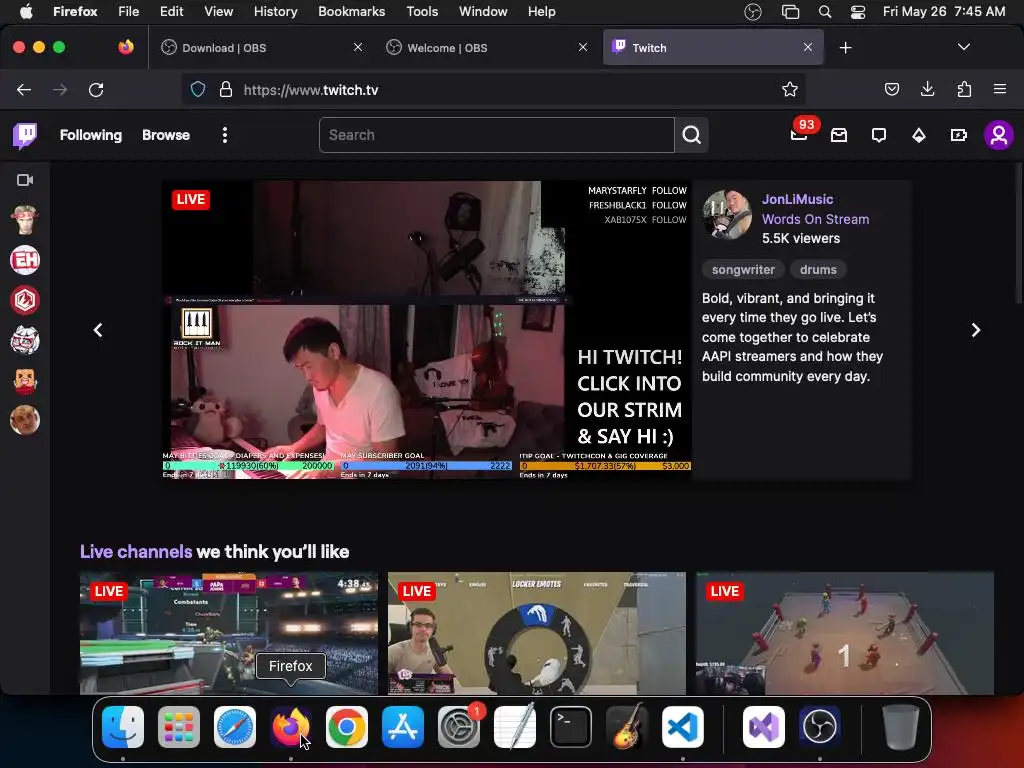This screenshot has height=768, width=1024.
Task: Click the Firefox reload button
Action: click(96, 89)
